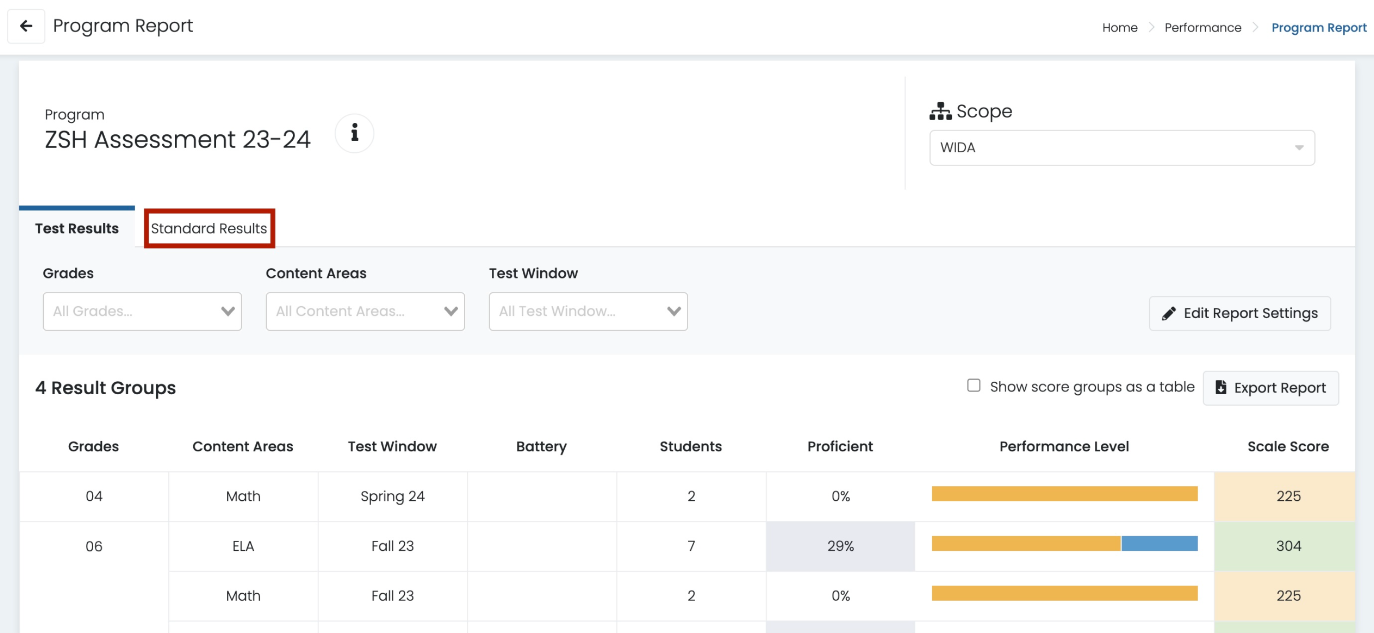This screenshot has width=1374, height=633.
Task: Click the Proficient column header
Action: click(x=840, y=447)
